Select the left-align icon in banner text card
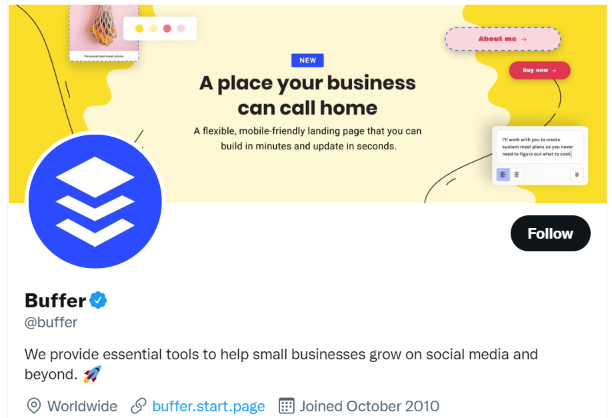 tap(503, 174)
